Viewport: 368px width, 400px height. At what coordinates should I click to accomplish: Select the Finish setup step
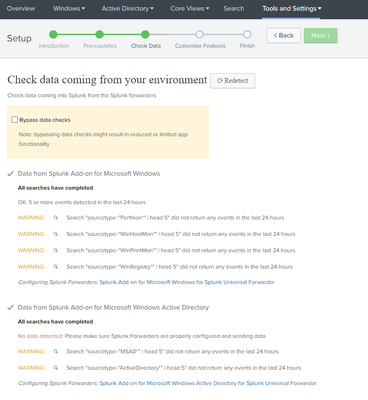point(247,34)
